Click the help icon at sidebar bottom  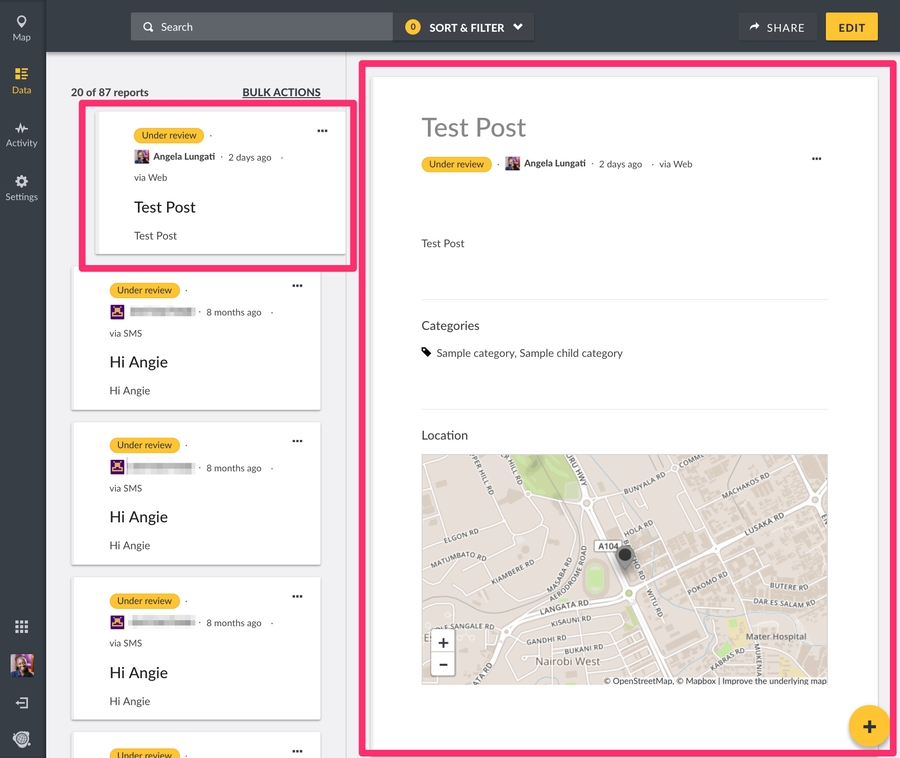(x=21, y=739)
